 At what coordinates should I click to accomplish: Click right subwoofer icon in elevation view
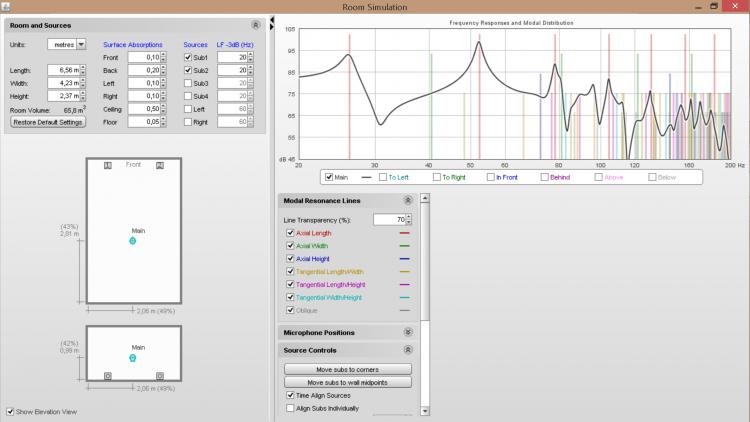click(160, 376)
